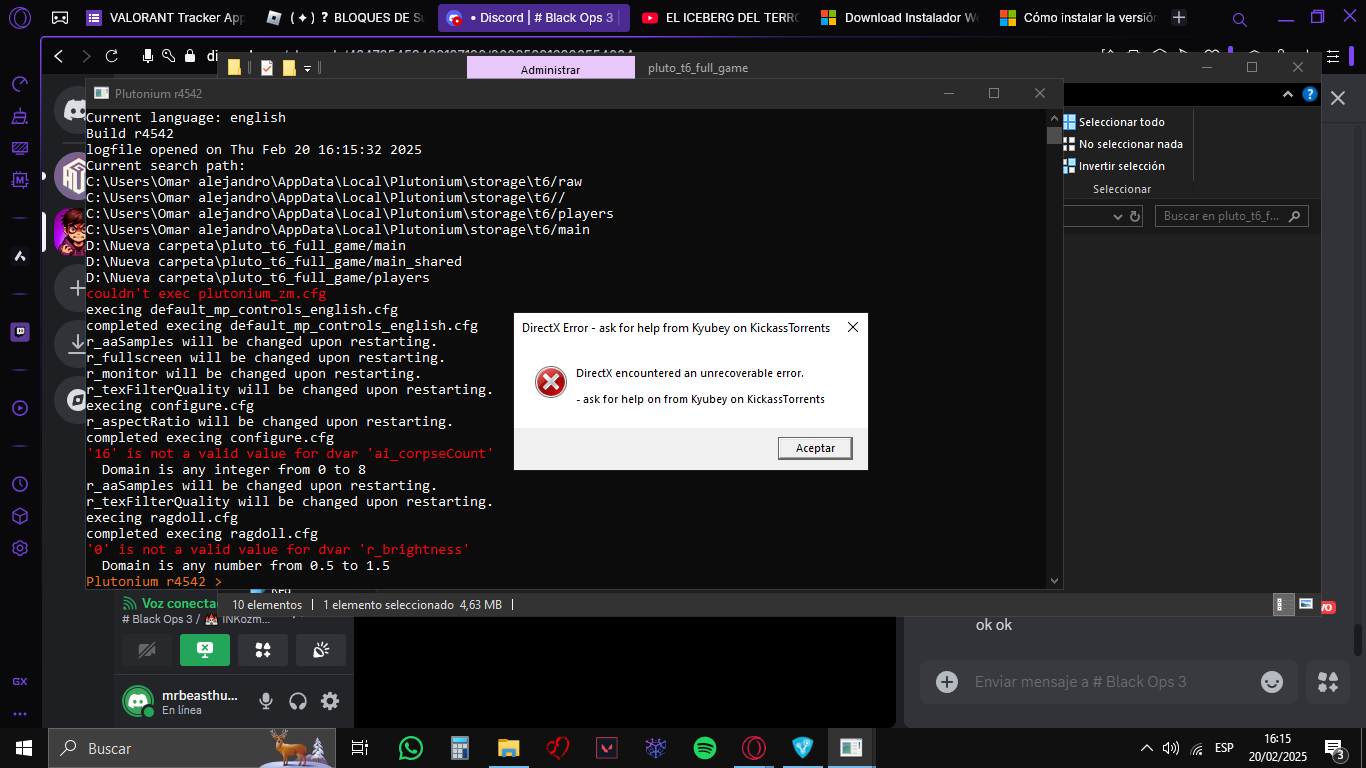This screenshot has width=1366, height=768.
Task: Click the Opera tab search magnifier icon
Action: tap(1240, 19)
